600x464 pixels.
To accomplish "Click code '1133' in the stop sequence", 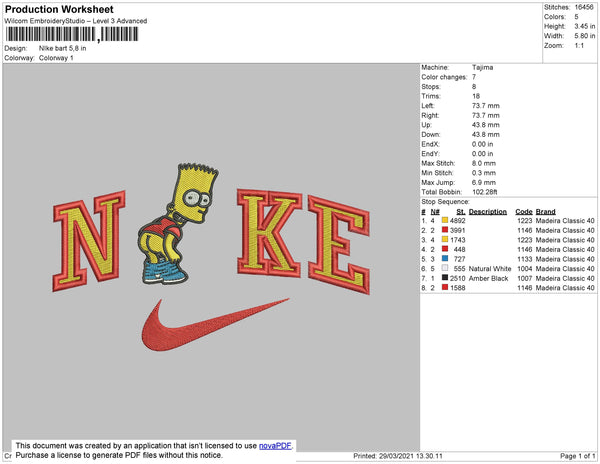I will (x=525, y=259).
